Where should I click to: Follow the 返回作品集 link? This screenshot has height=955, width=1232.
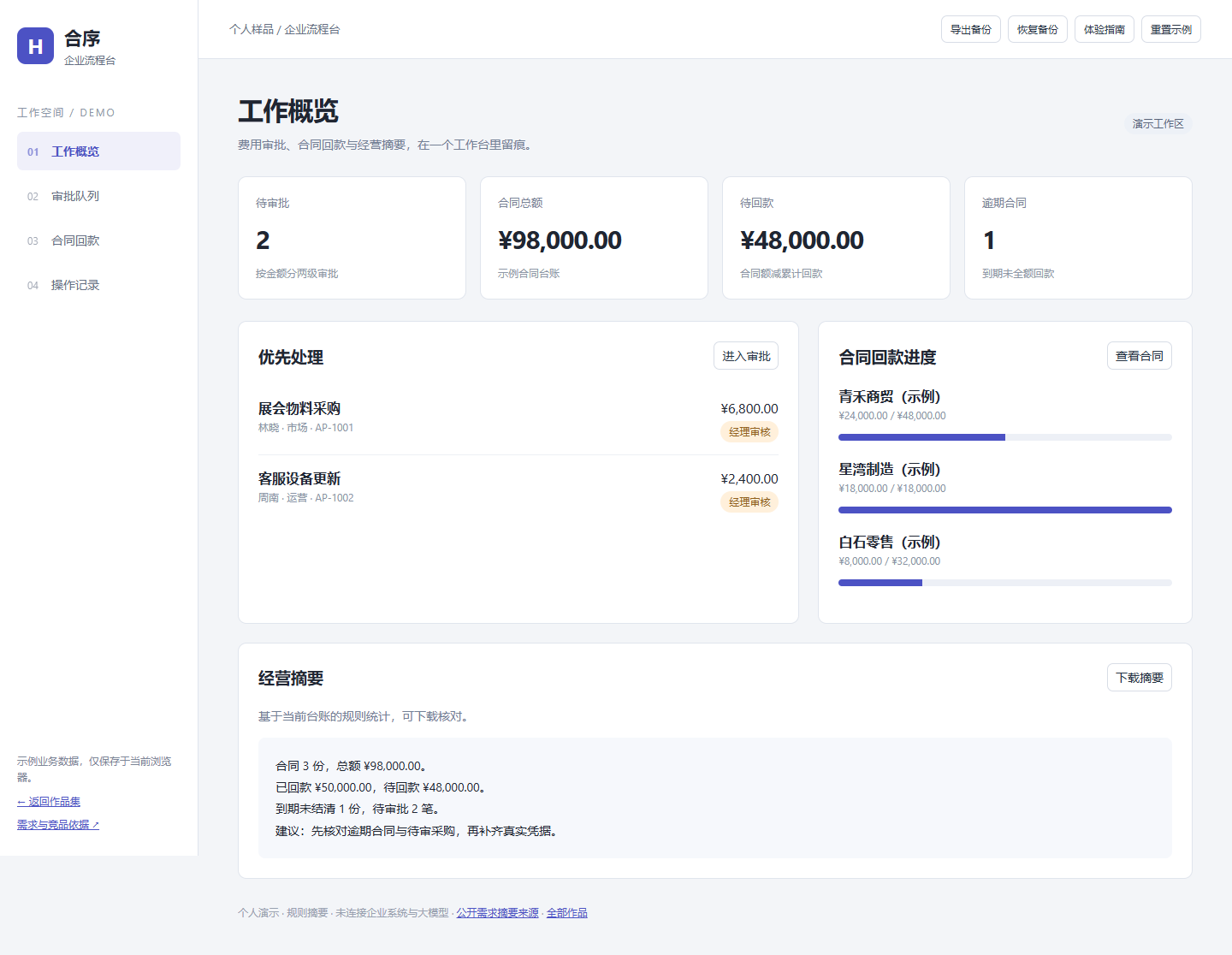point(49,802)
